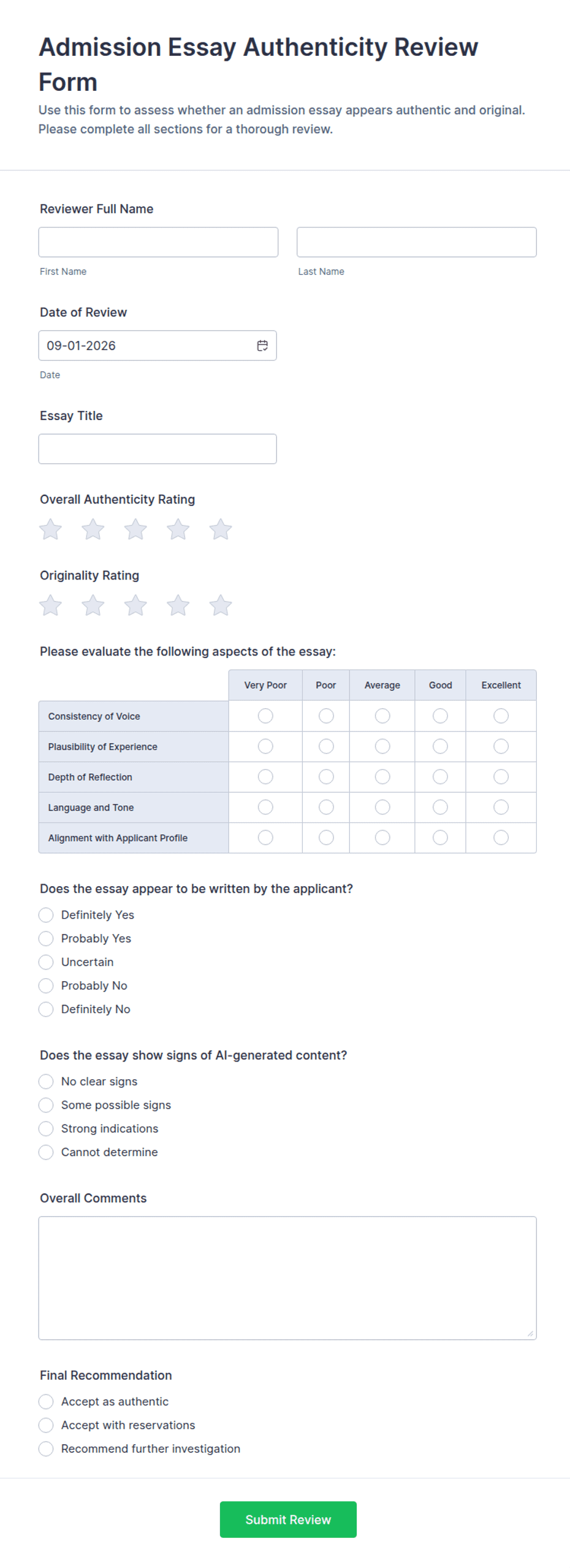
Task: Click inside the Overall Comments textarea
Action: point(287,1278)
